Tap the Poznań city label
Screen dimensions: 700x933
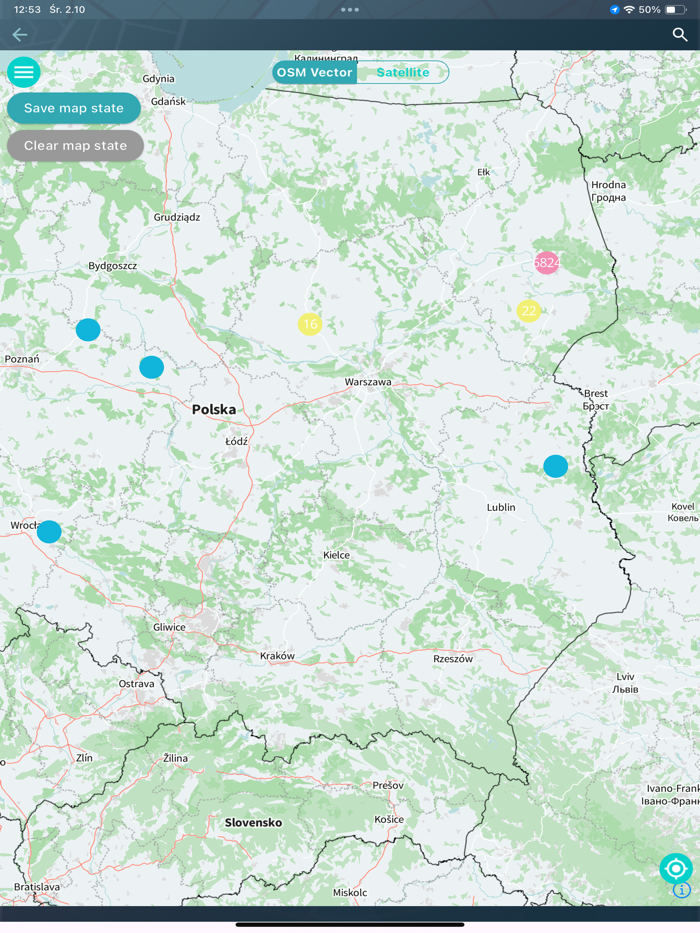pos(22,359)
